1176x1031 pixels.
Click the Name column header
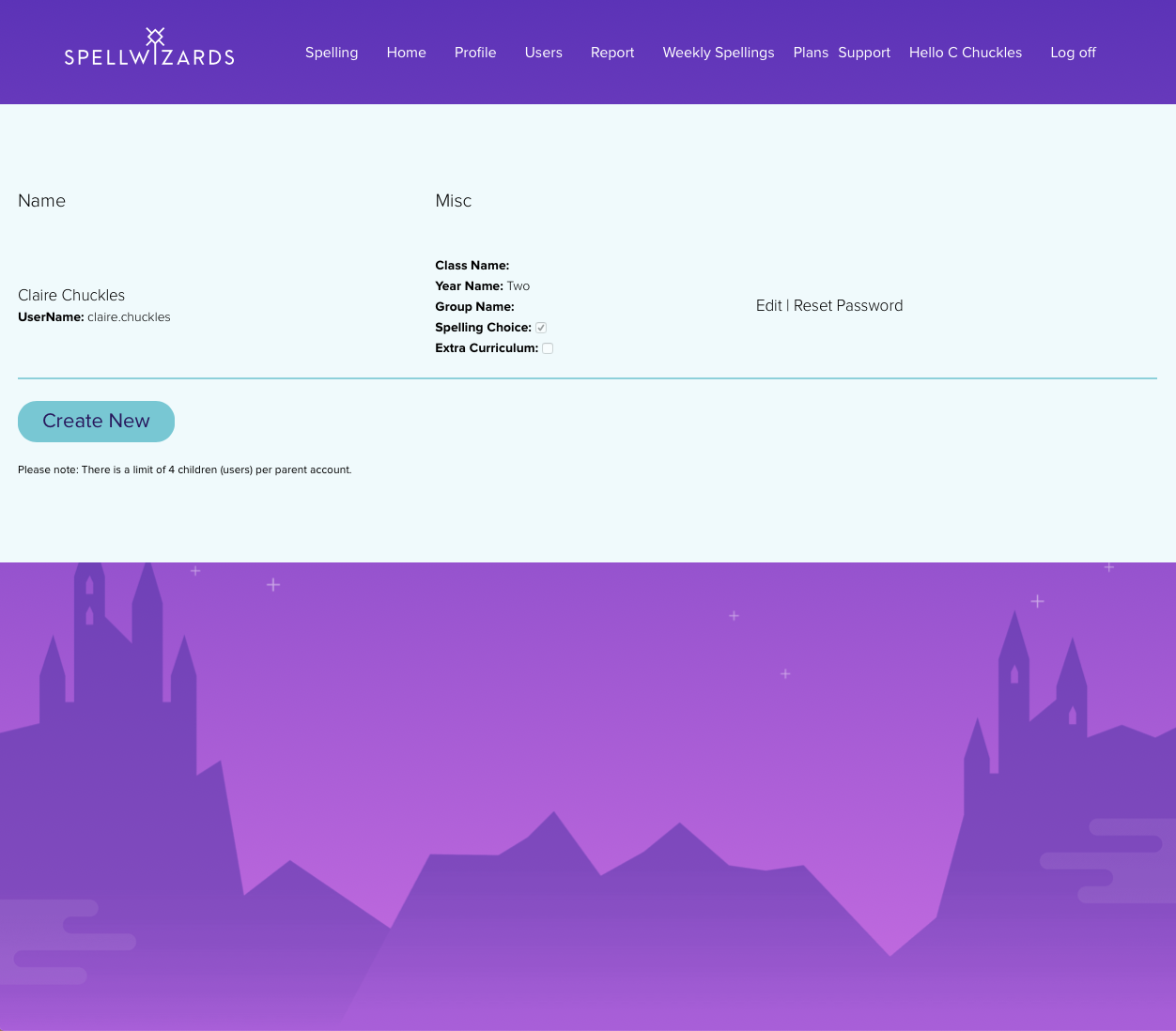point(41,201)
